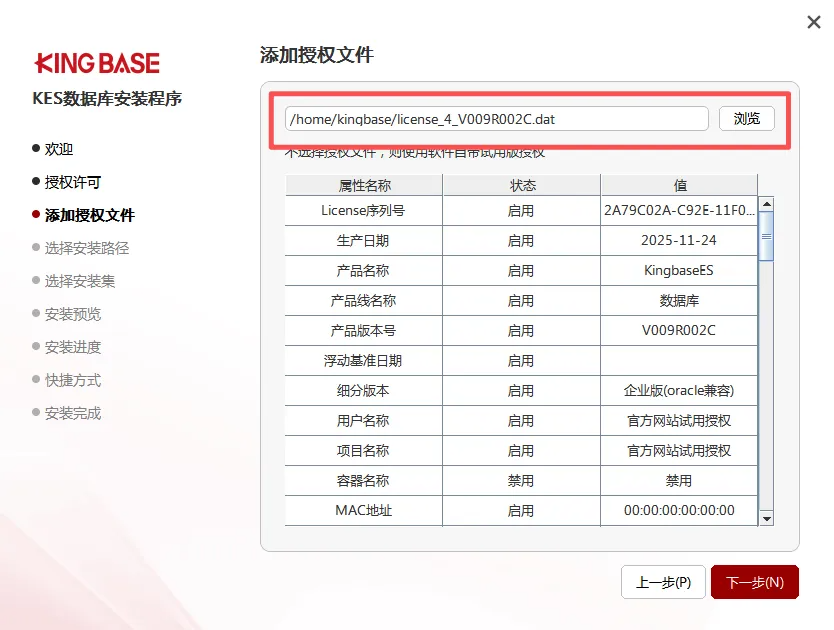Click the 选择安装路径 step in the sidebar
The image size is (834, 630).
tap(86, 248)
